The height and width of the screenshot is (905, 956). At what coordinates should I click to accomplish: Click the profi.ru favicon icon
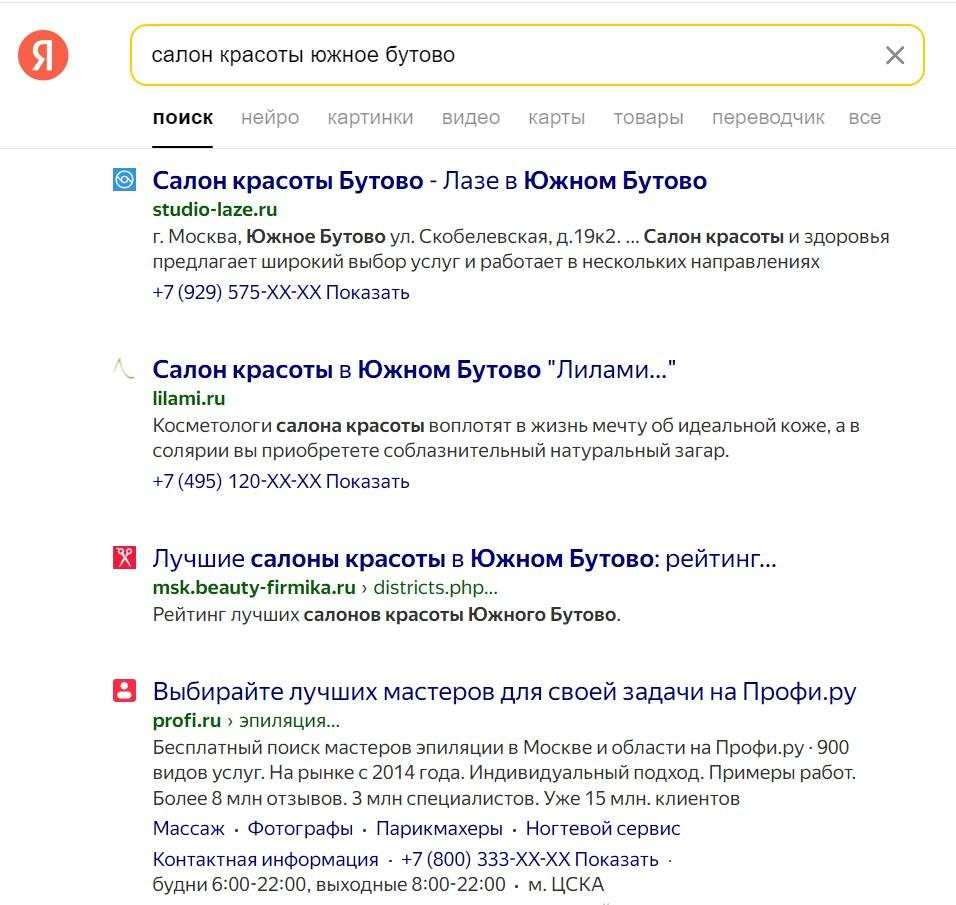124,691
